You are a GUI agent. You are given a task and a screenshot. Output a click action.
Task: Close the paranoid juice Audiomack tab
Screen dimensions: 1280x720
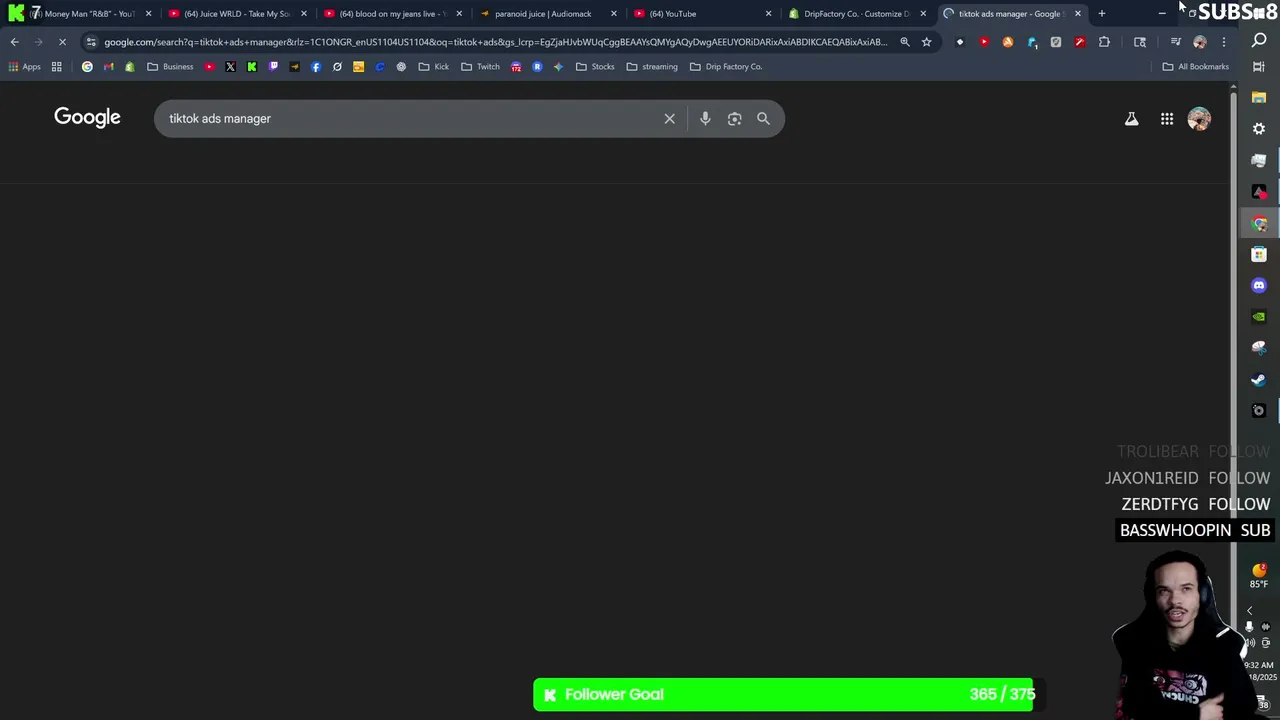click(614, 13)
